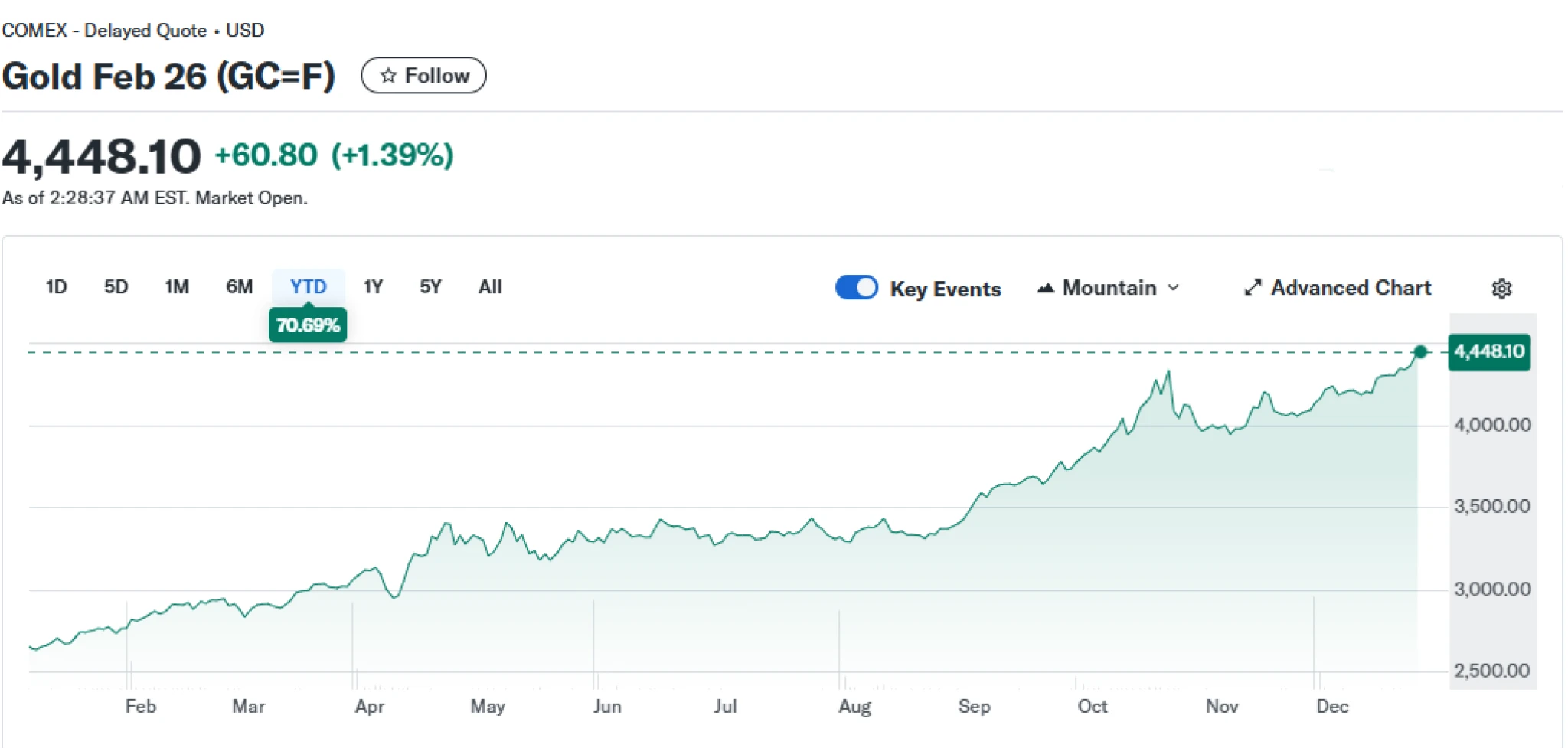The height and width of the screenshot is (748, 1568).
Task: Select the 6M time range
Action: click(x=240, y=287)
